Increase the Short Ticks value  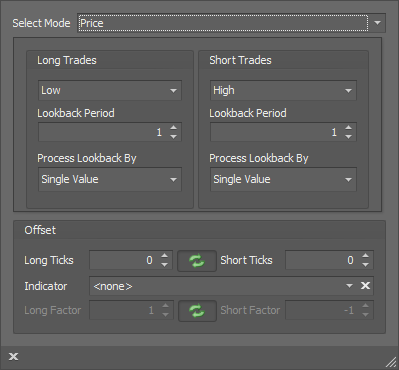[365, 256]
